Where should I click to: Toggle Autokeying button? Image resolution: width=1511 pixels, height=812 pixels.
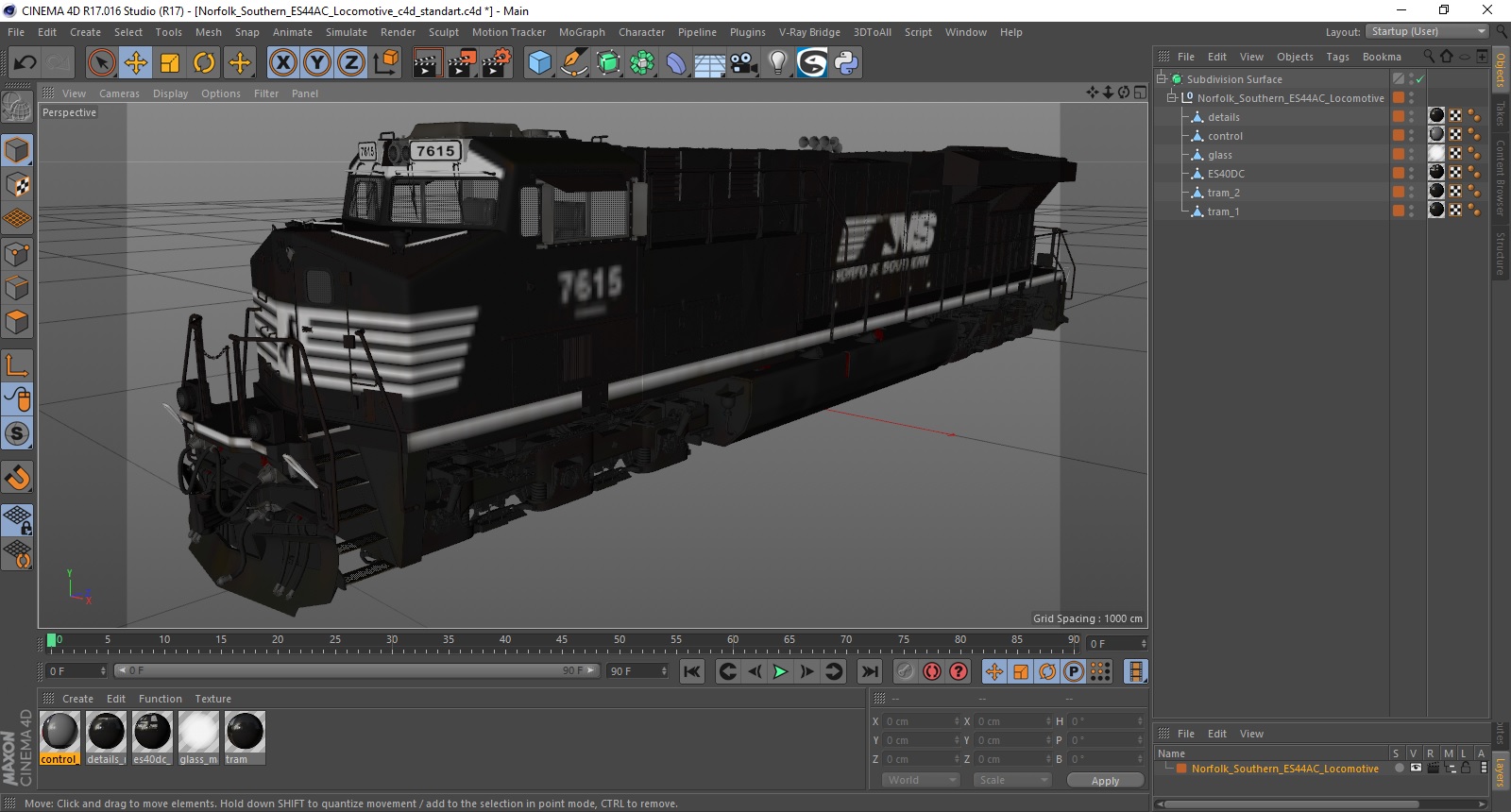click(932, 671)
